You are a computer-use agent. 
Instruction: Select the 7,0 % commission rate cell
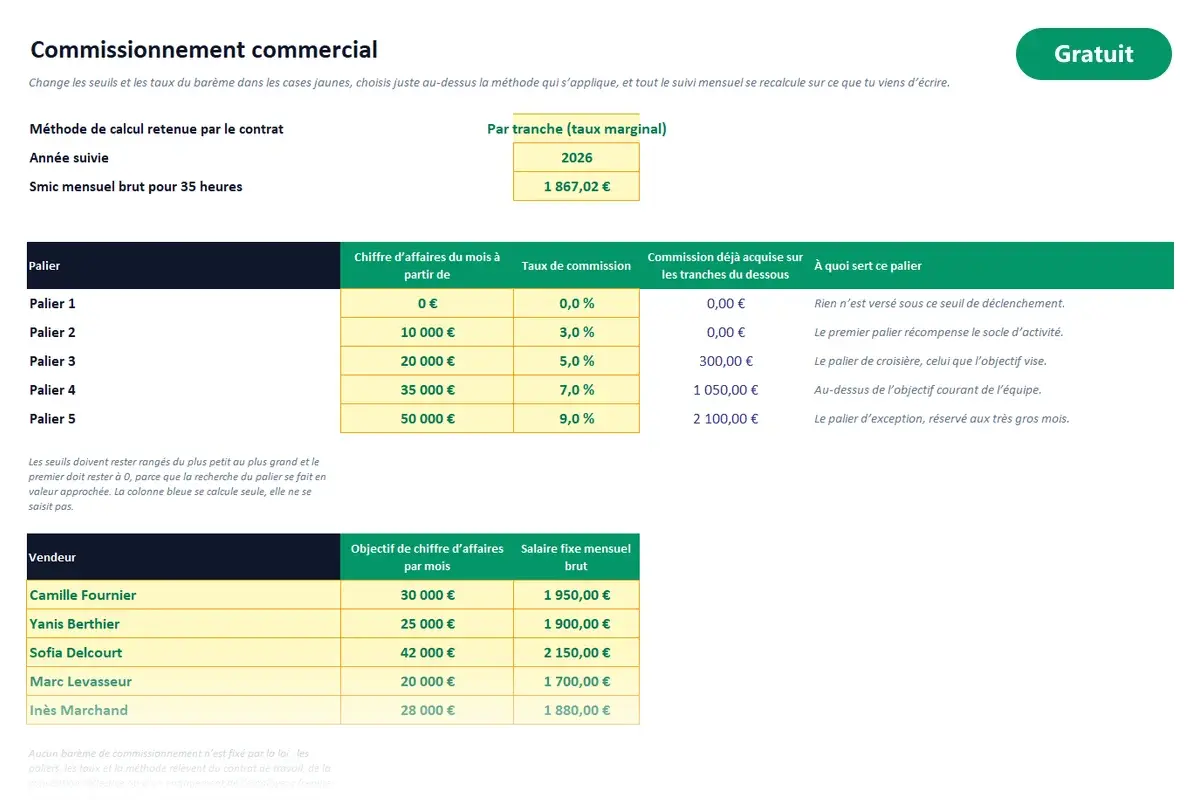pos(576,390)
